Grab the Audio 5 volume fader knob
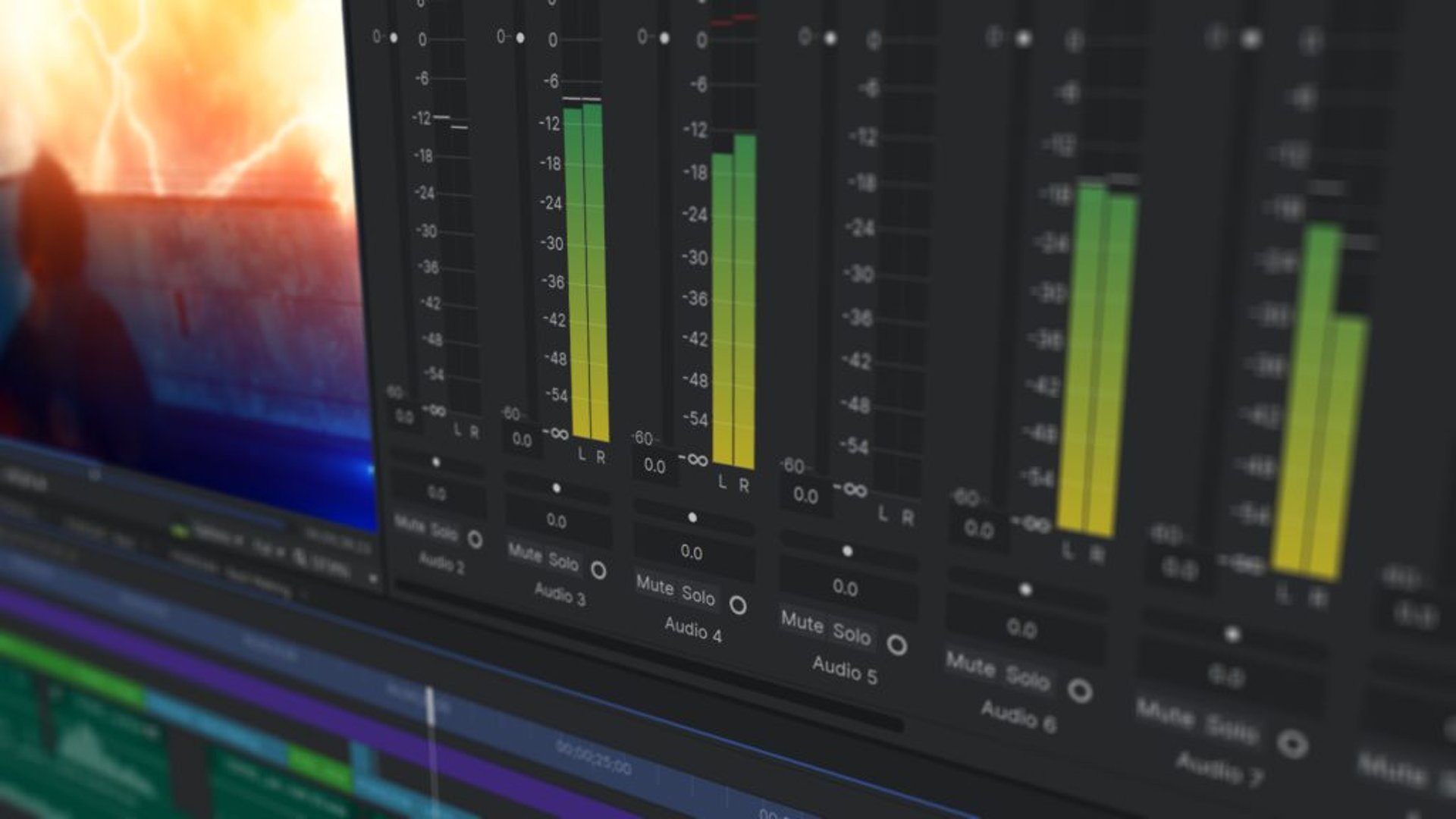 (x=830, y=37)
